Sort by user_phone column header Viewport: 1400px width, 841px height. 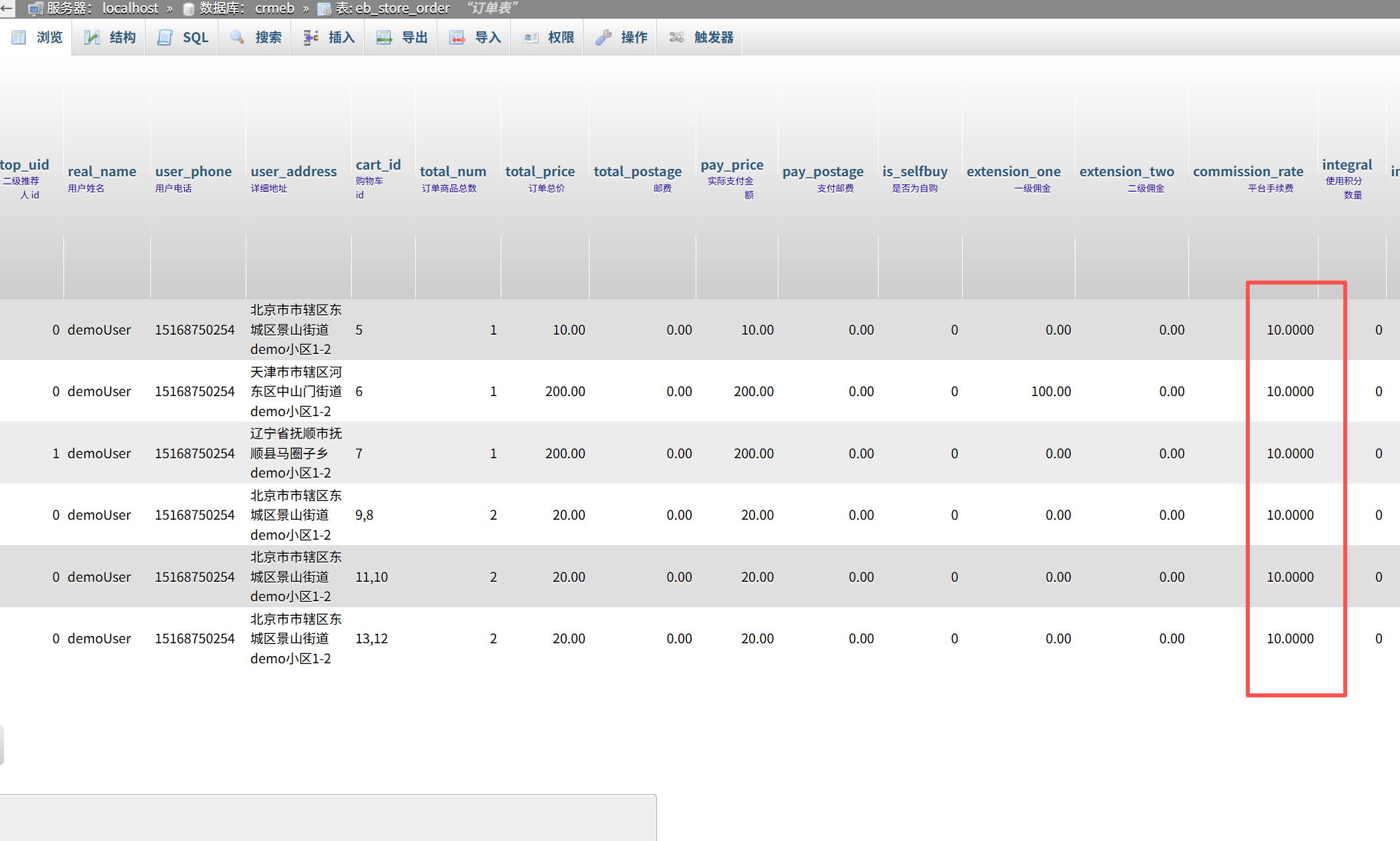(193, 172)
